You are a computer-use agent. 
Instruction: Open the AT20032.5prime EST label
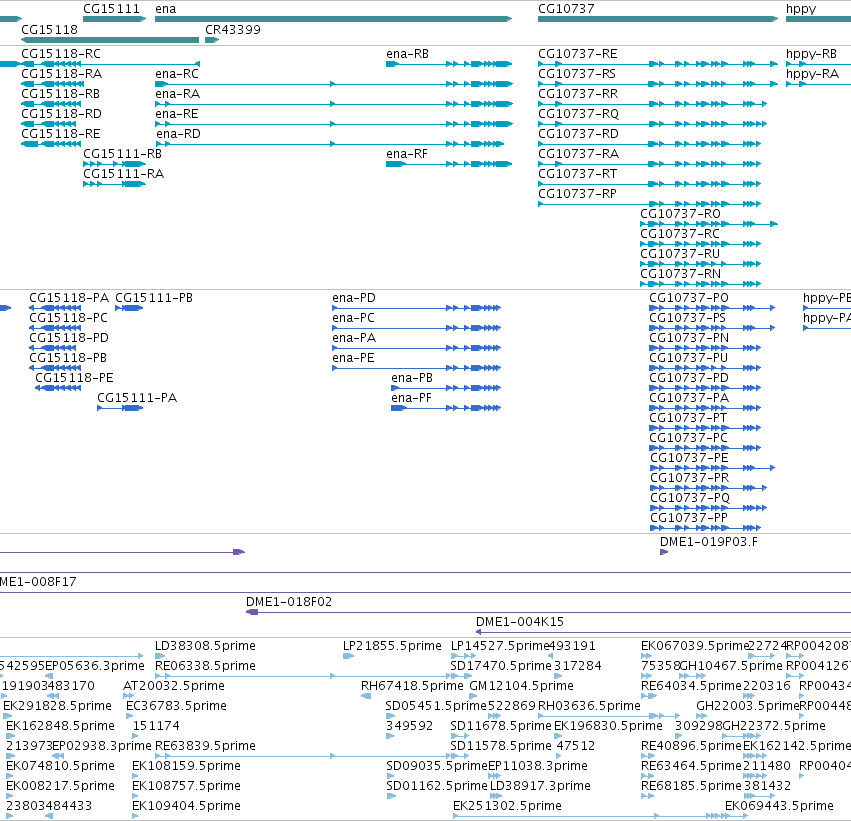pos(174,686)
